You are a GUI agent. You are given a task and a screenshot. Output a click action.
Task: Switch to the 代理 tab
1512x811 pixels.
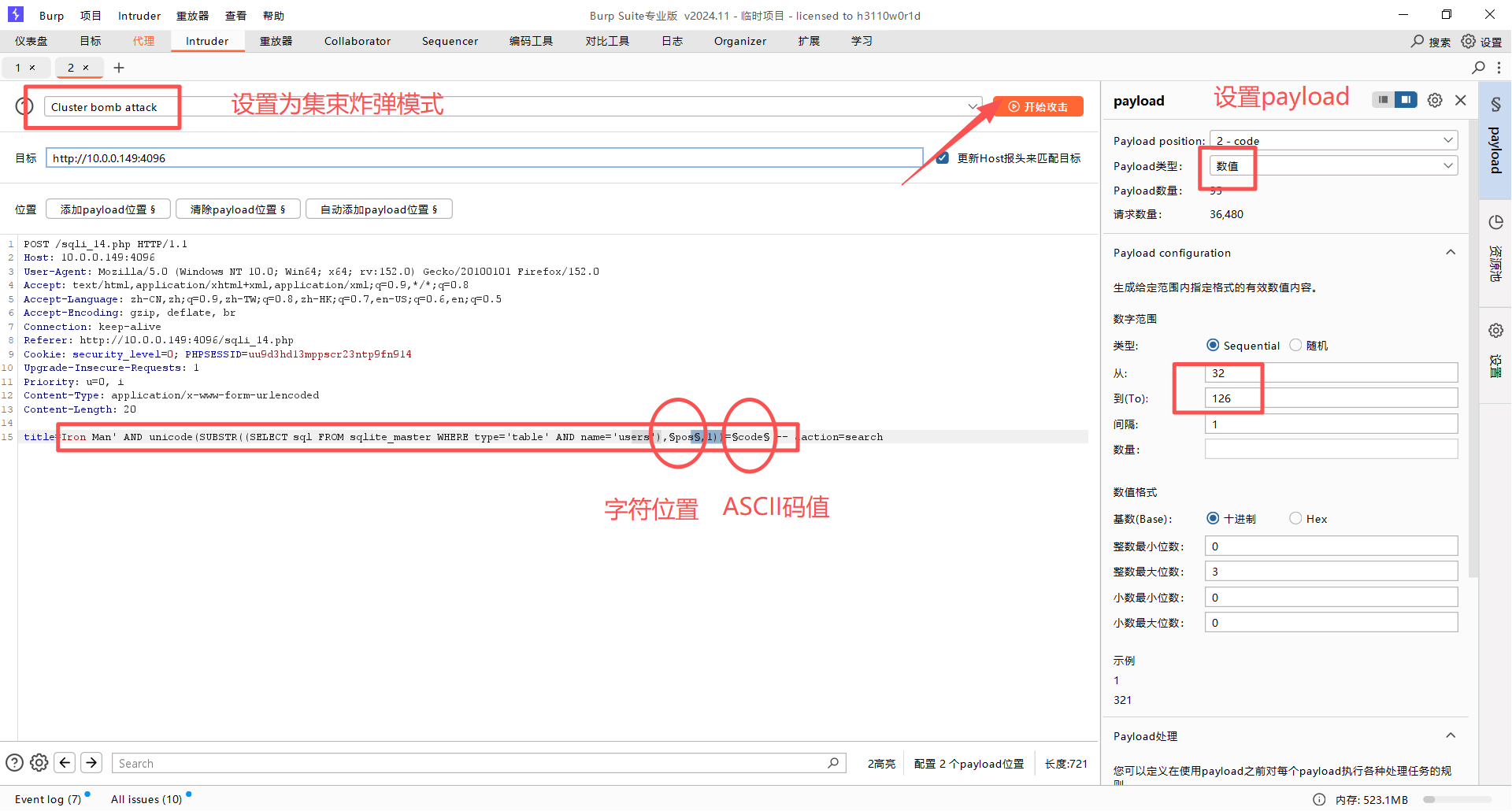(143, 41)
